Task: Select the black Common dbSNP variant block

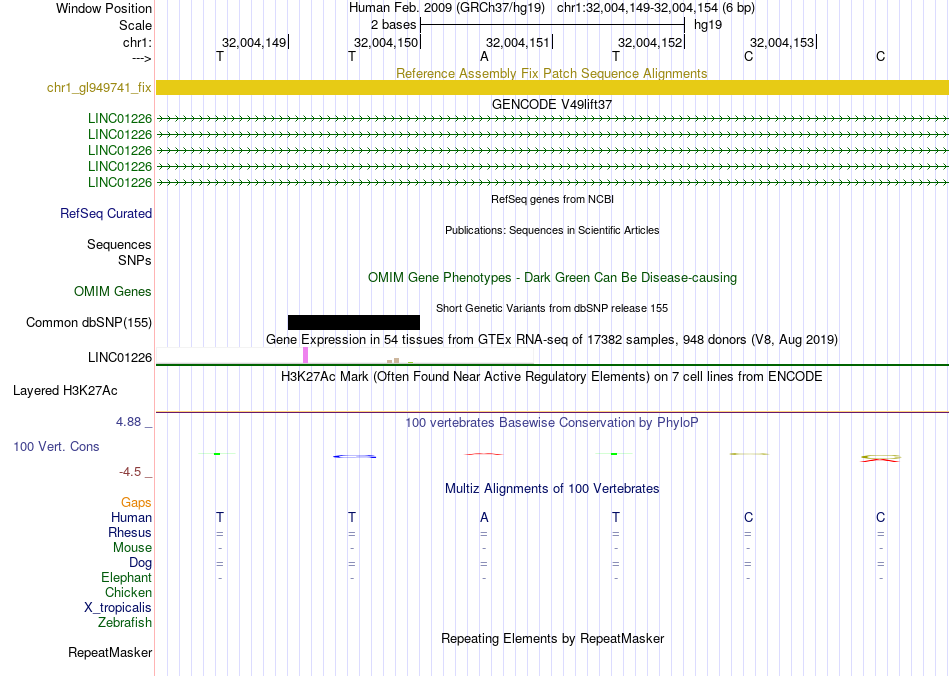Action: 354,322
